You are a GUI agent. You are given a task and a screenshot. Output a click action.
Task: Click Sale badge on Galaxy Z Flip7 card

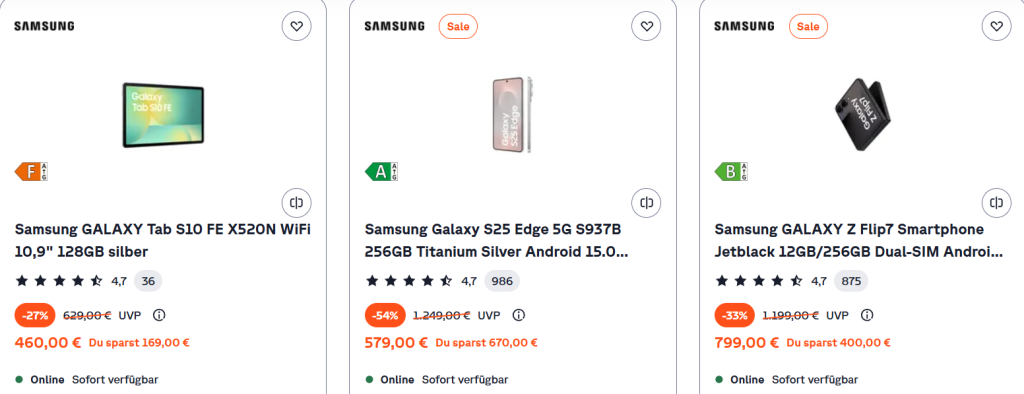(808, 27)
